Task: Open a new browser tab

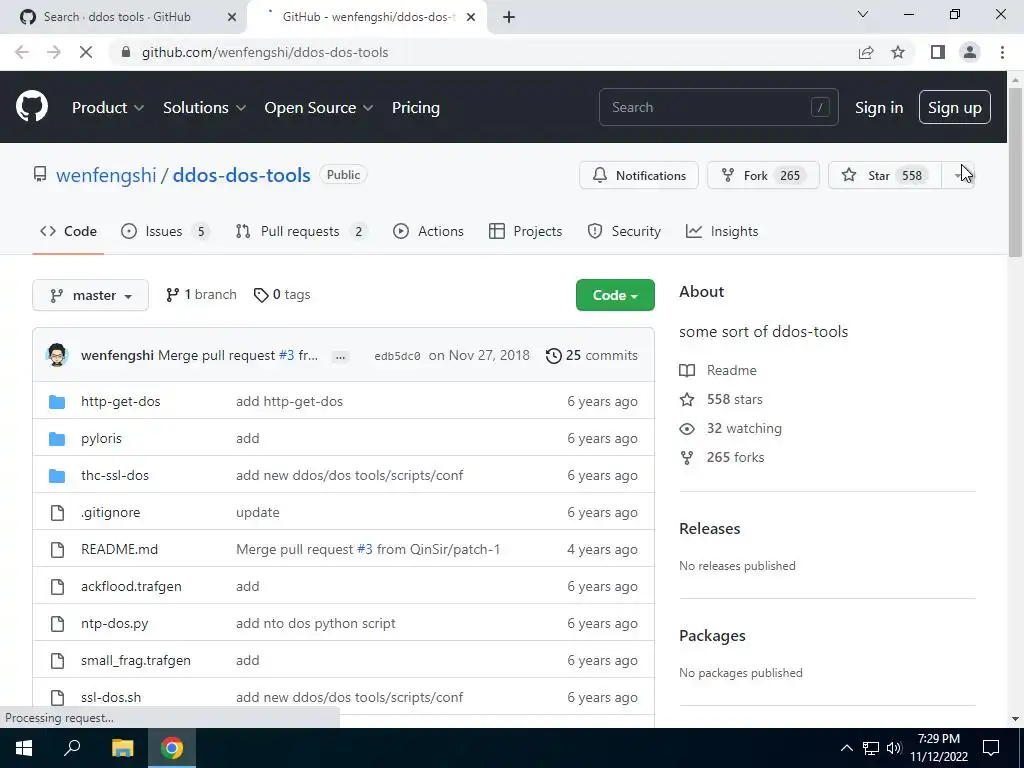Action: point(509,17)
